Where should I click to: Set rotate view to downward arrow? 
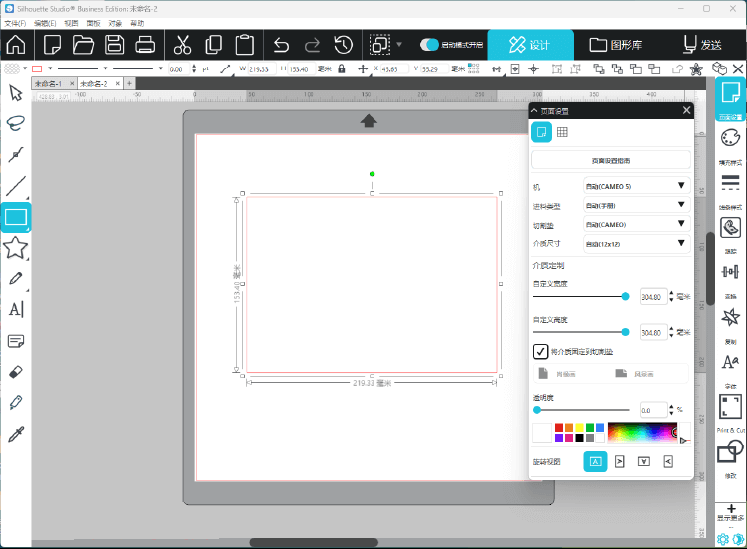644,461
